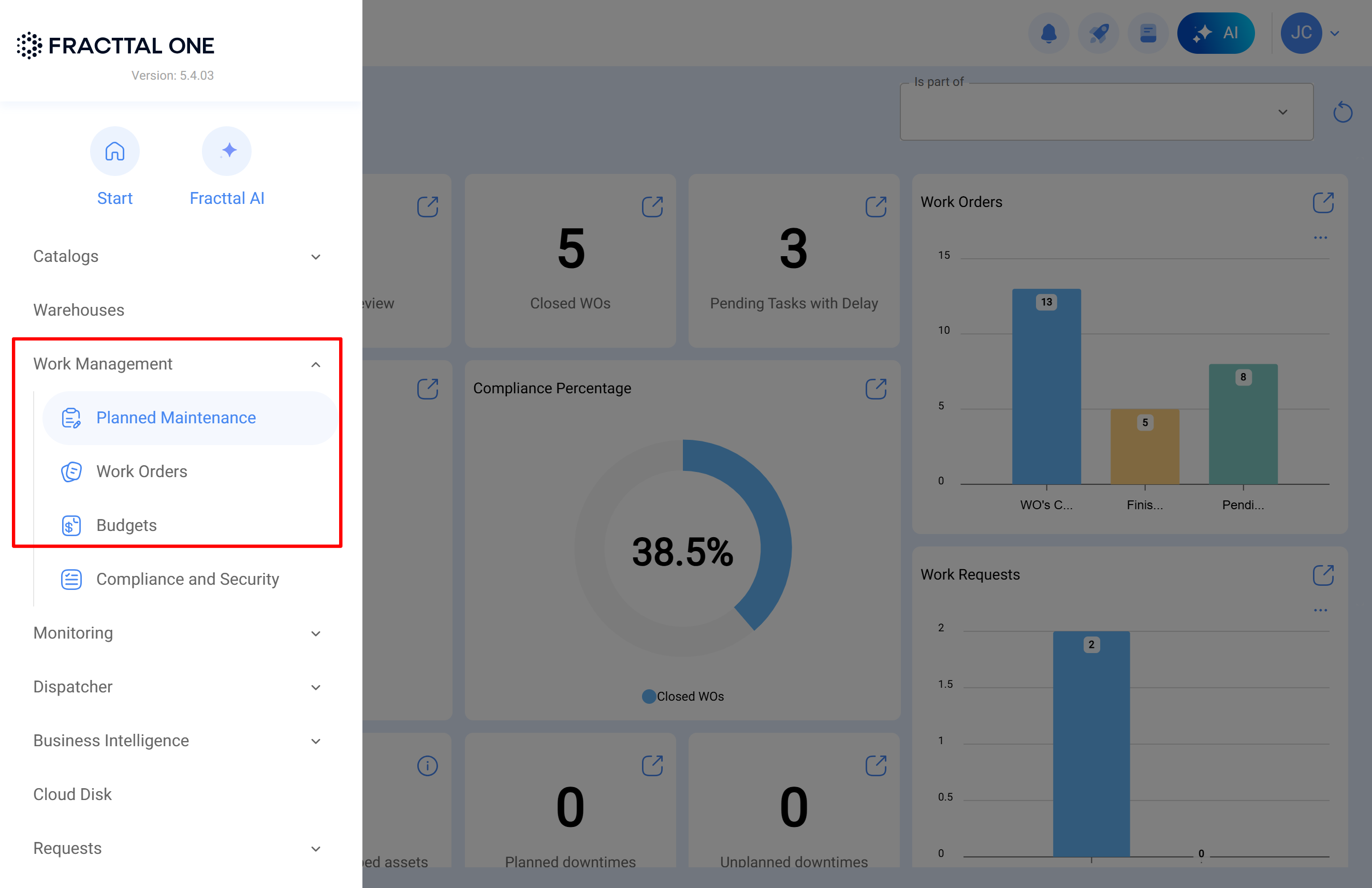Click the info icon on assets card
The height and width of the screenshot is (888, 1372).
[427, 765]
